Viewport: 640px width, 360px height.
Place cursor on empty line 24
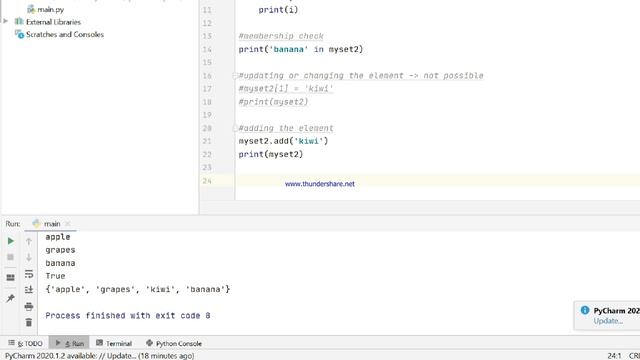click(438, 181)
